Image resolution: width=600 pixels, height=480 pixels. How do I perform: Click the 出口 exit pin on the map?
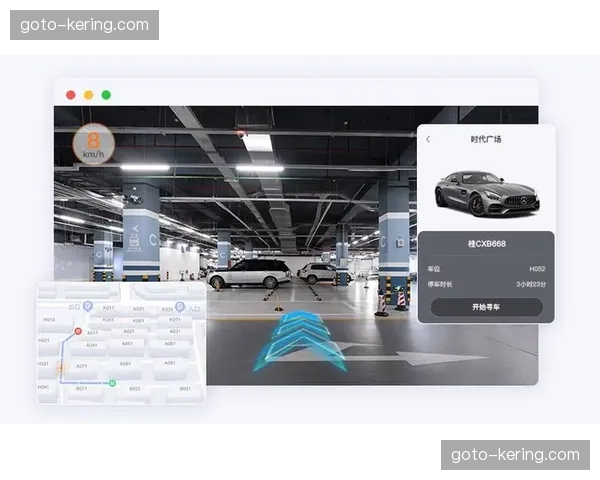pos(88,305)
